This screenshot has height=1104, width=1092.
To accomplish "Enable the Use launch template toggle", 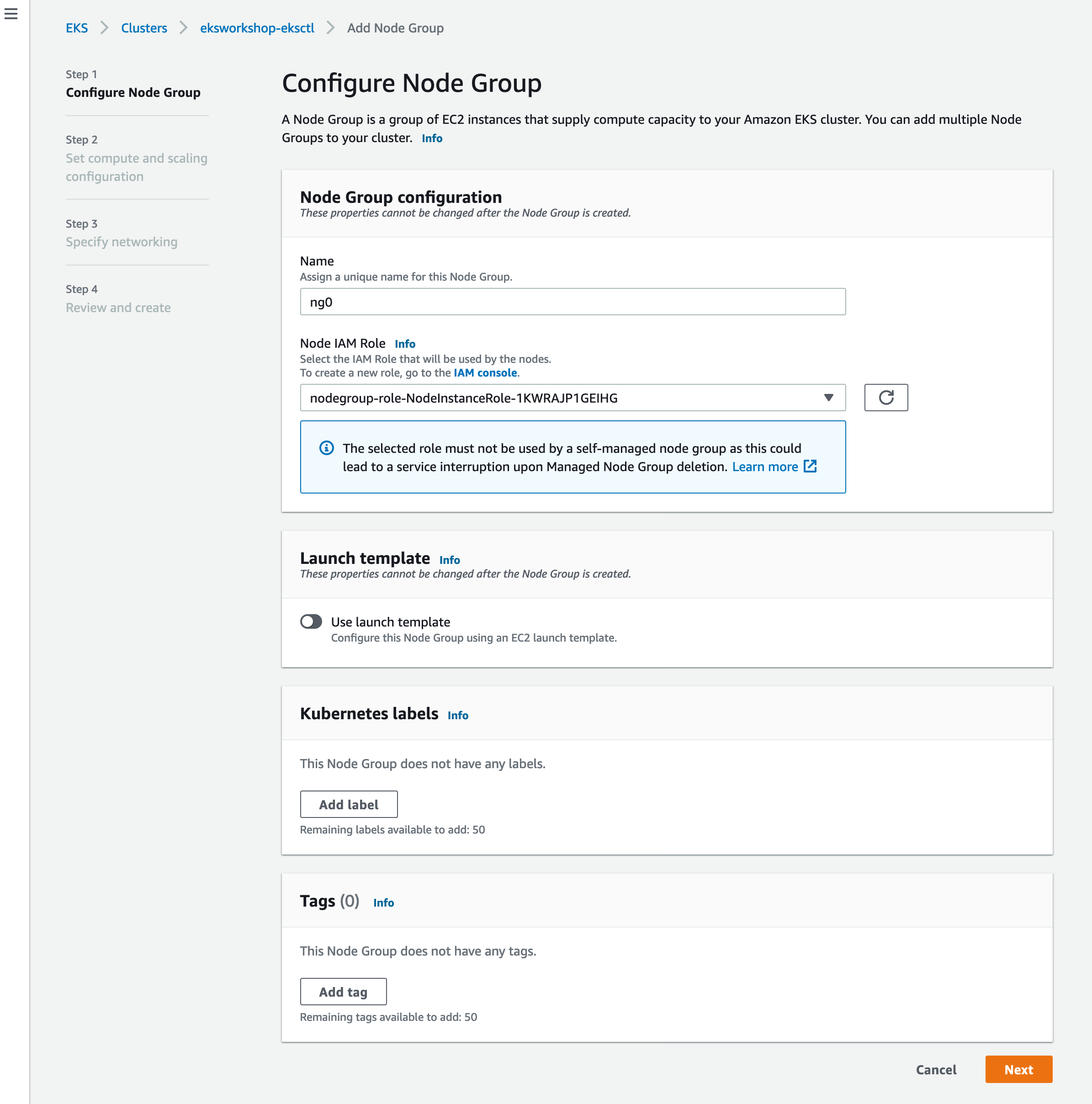I will [312, 622].
